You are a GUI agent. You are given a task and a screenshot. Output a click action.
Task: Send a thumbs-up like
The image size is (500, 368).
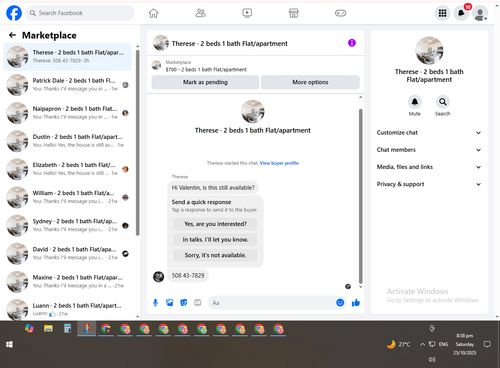356,303
